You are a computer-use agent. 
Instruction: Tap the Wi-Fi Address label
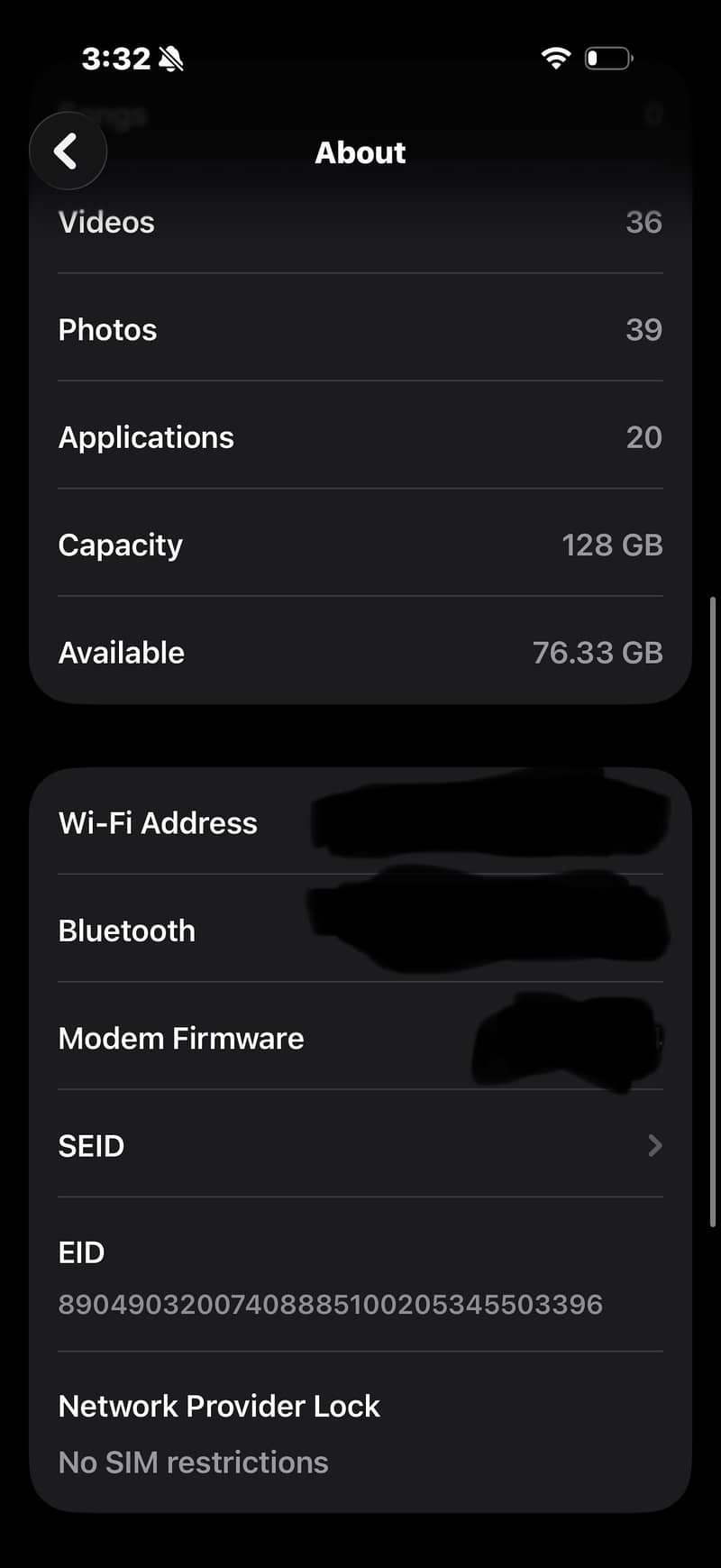[x=158, y=823]
